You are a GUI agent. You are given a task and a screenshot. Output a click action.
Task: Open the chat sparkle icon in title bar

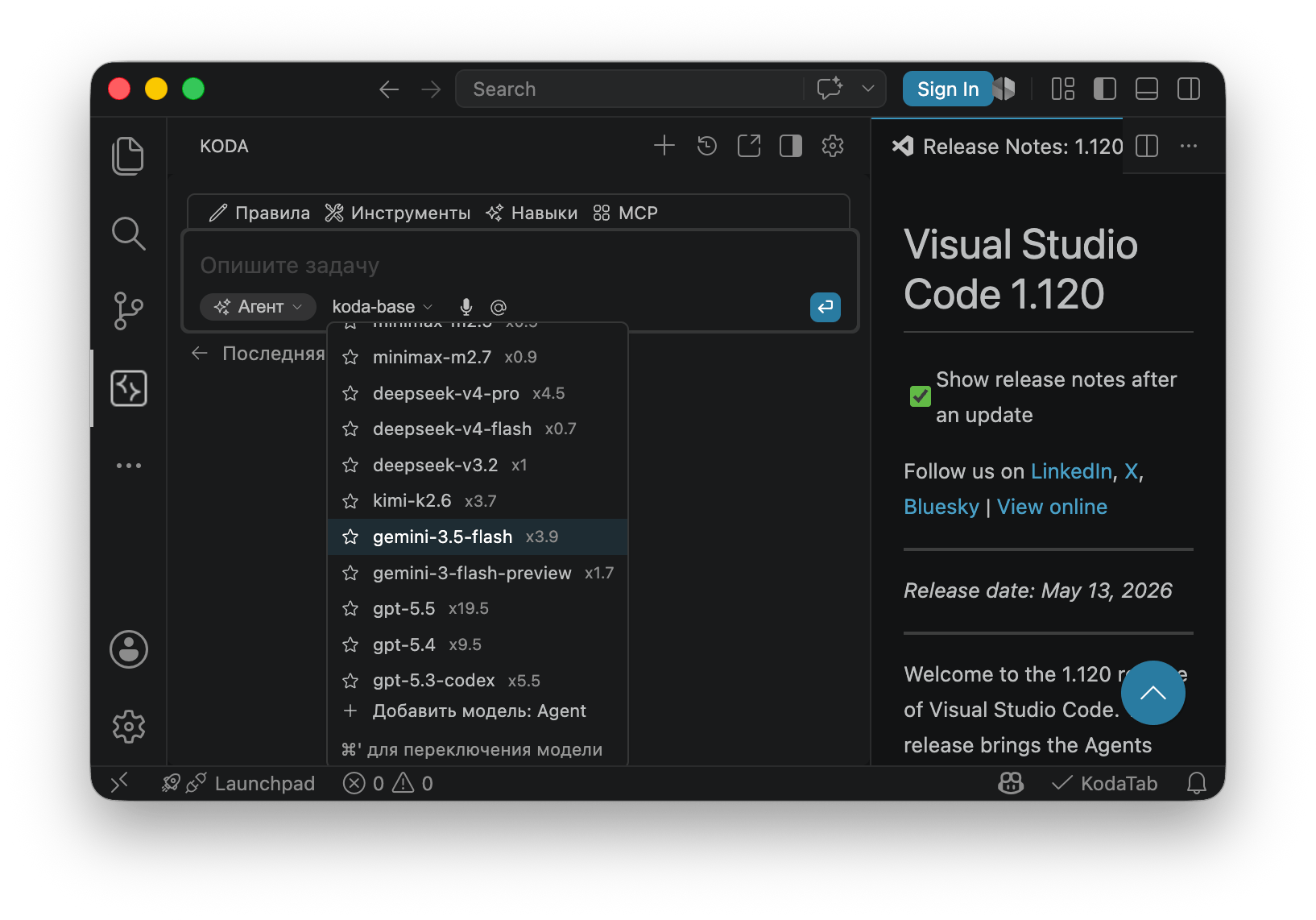pyautogui.click(x=830, y=89)
